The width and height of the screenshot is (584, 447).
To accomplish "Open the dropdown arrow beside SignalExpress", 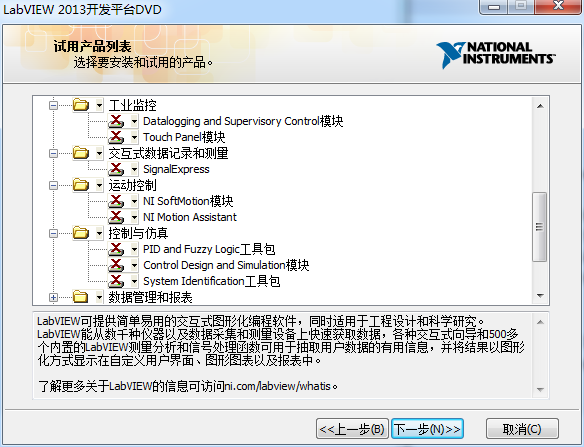I will 134,169.
